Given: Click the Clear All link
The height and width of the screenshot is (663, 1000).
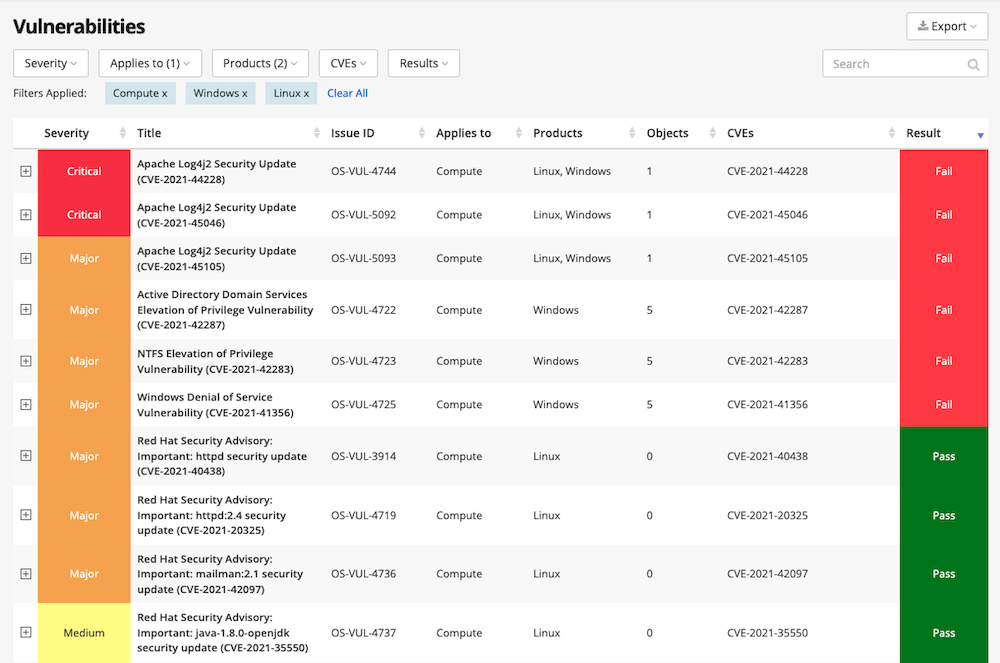Looking at the screenshot, I should [347, 92].
